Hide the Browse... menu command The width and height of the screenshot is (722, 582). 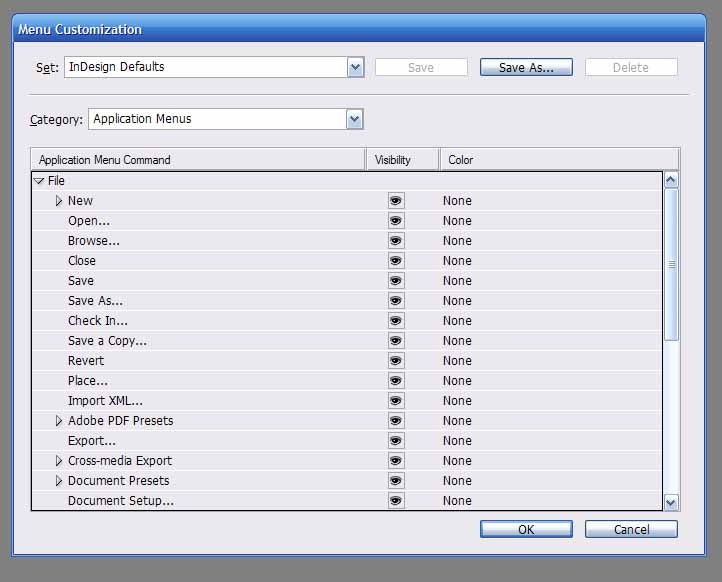[x=396, y=241]
